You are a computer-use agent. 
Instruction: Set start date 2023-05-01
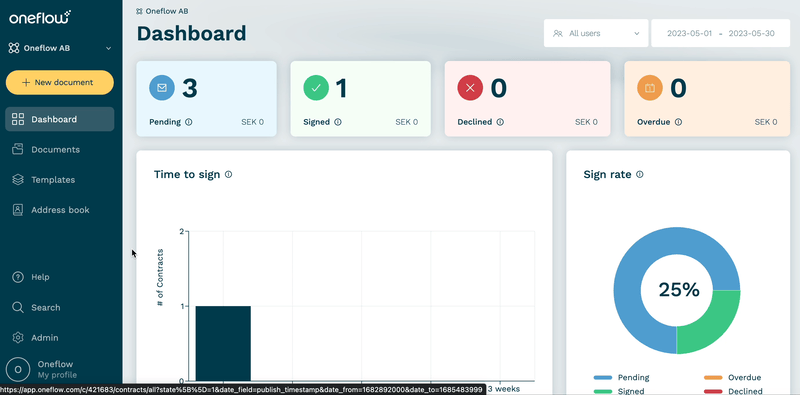point(690,33)
